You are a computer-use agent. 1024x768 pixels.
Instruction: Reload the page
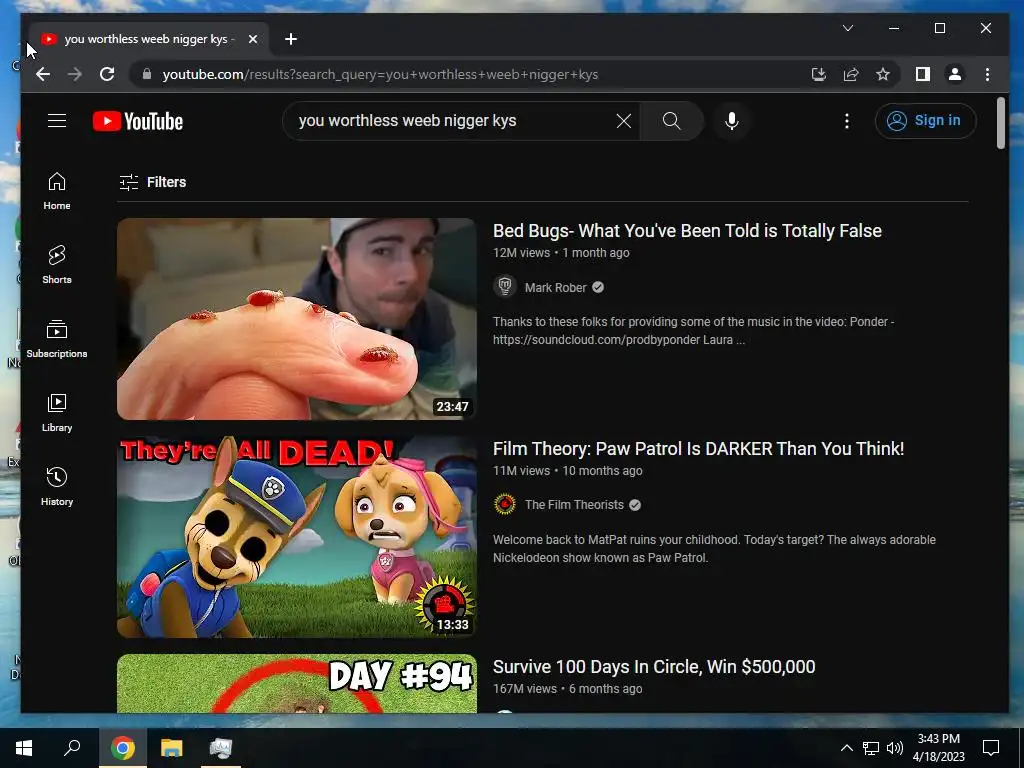point(107,74)
